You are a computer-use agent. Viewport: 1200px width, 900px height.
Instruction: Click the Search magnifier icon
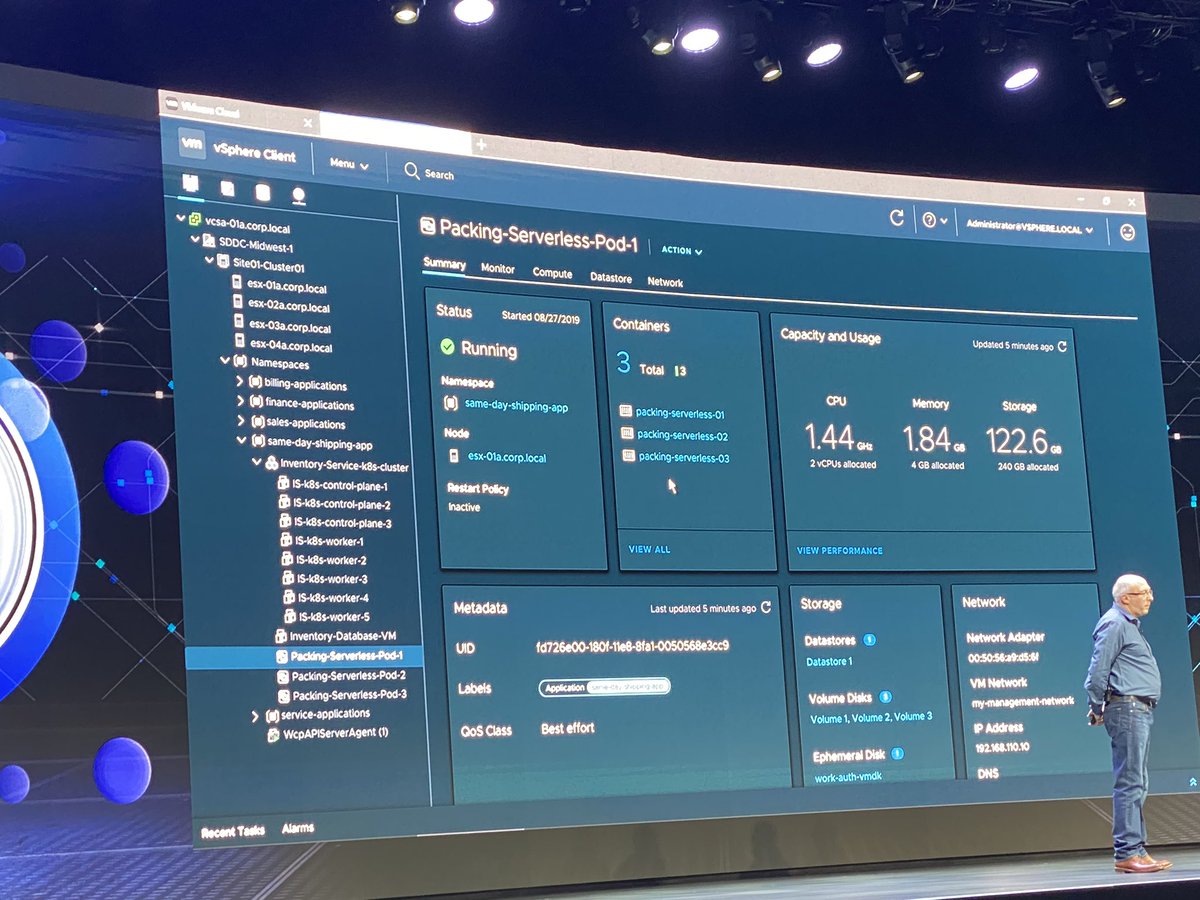coord(411,171)
